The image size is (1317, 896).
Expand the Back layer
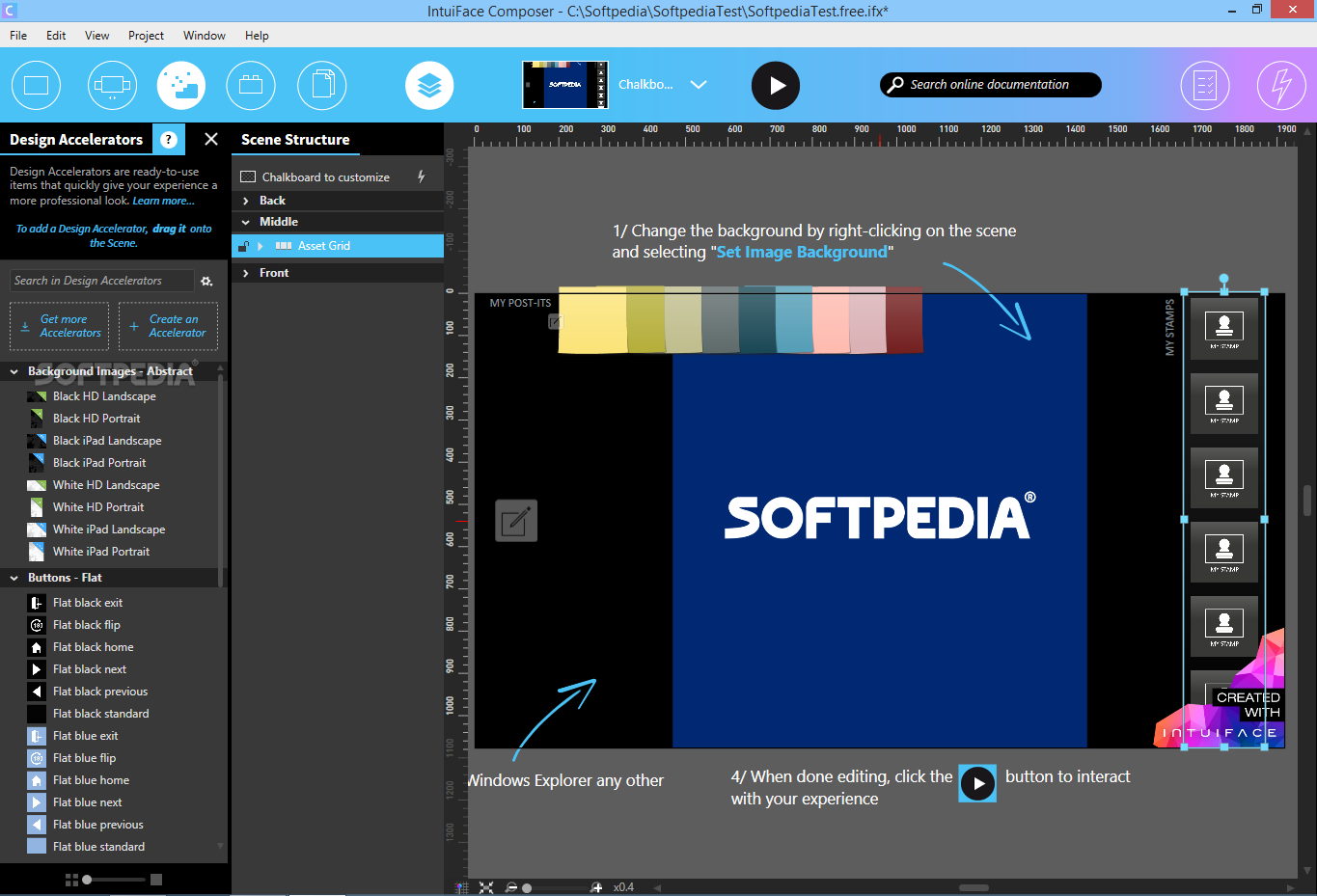[x=246, y=201]
